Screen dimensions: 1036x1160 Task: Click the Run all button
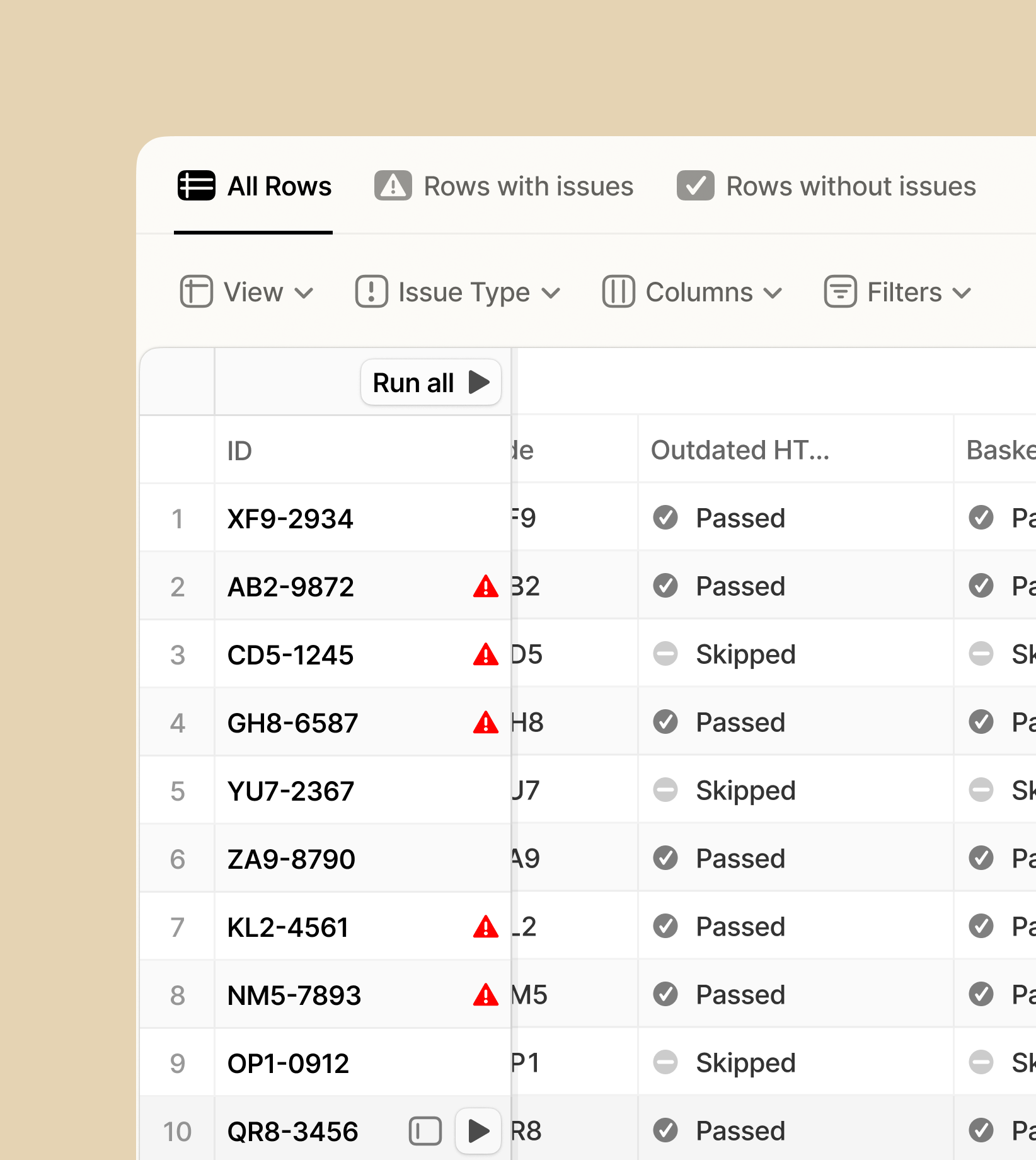pos(431,382)
